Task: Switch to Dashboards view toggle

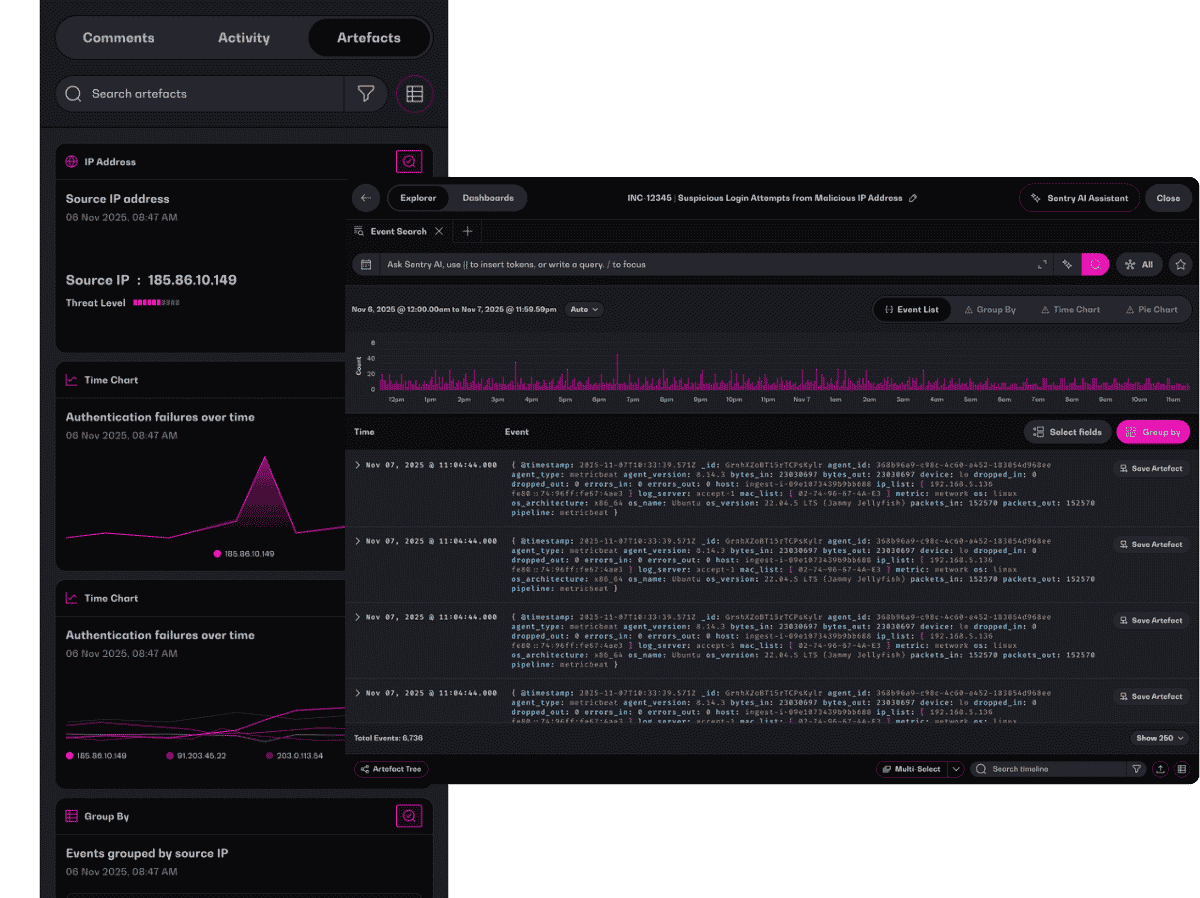Action: (488, 198)
